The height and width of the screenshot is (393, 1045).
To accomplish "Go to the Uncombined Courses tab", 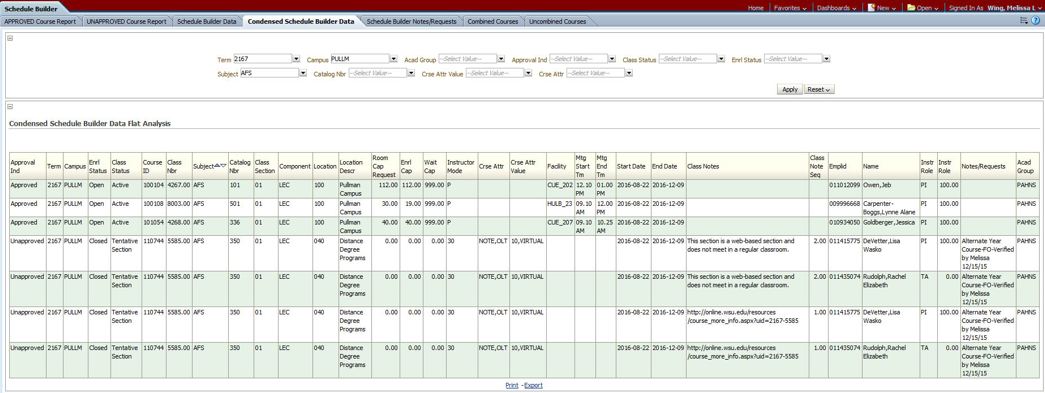I will tap(557, 21).
